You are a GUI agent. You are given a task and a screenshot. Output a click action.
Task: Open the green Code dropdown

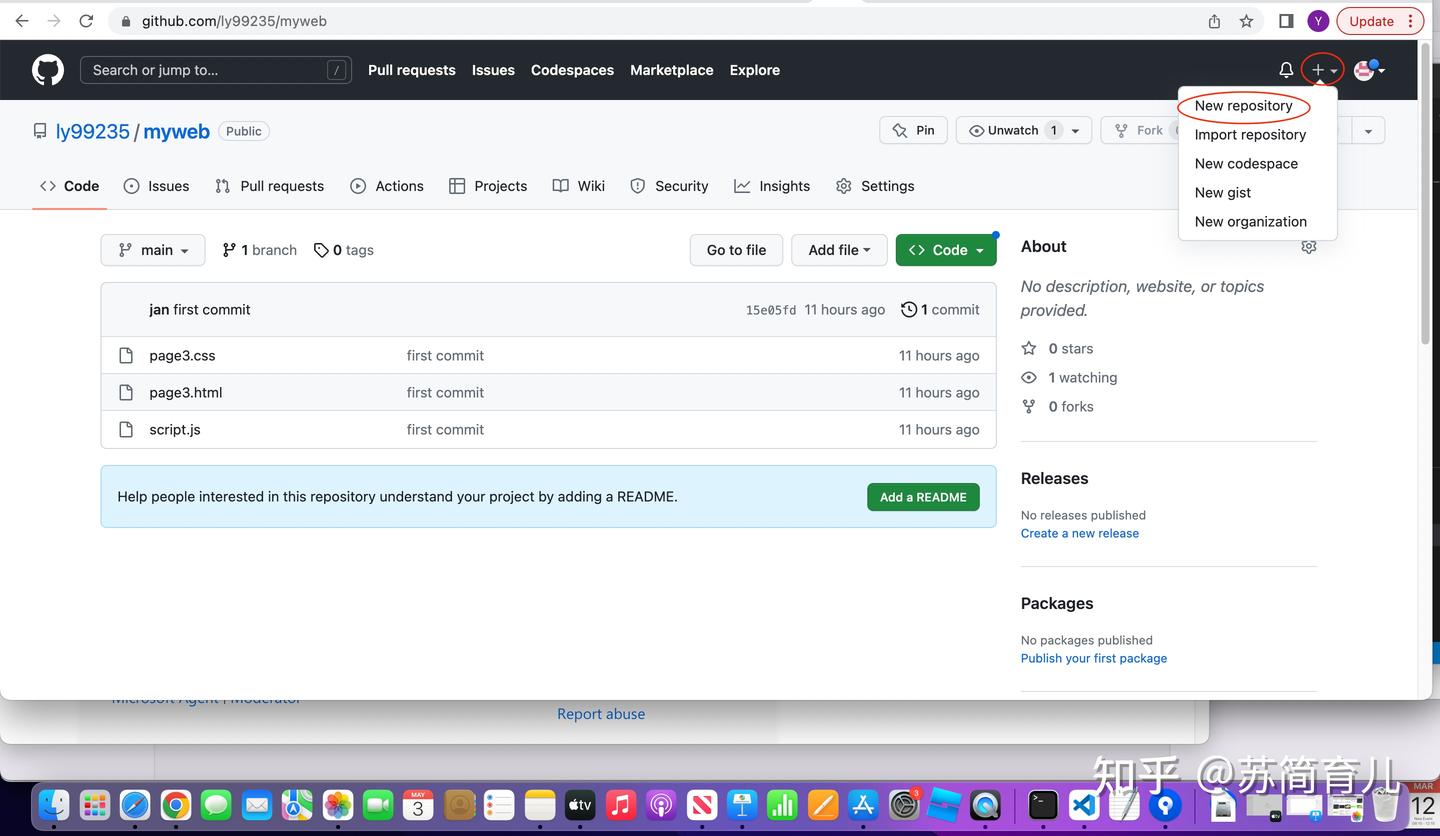(945, 250)
